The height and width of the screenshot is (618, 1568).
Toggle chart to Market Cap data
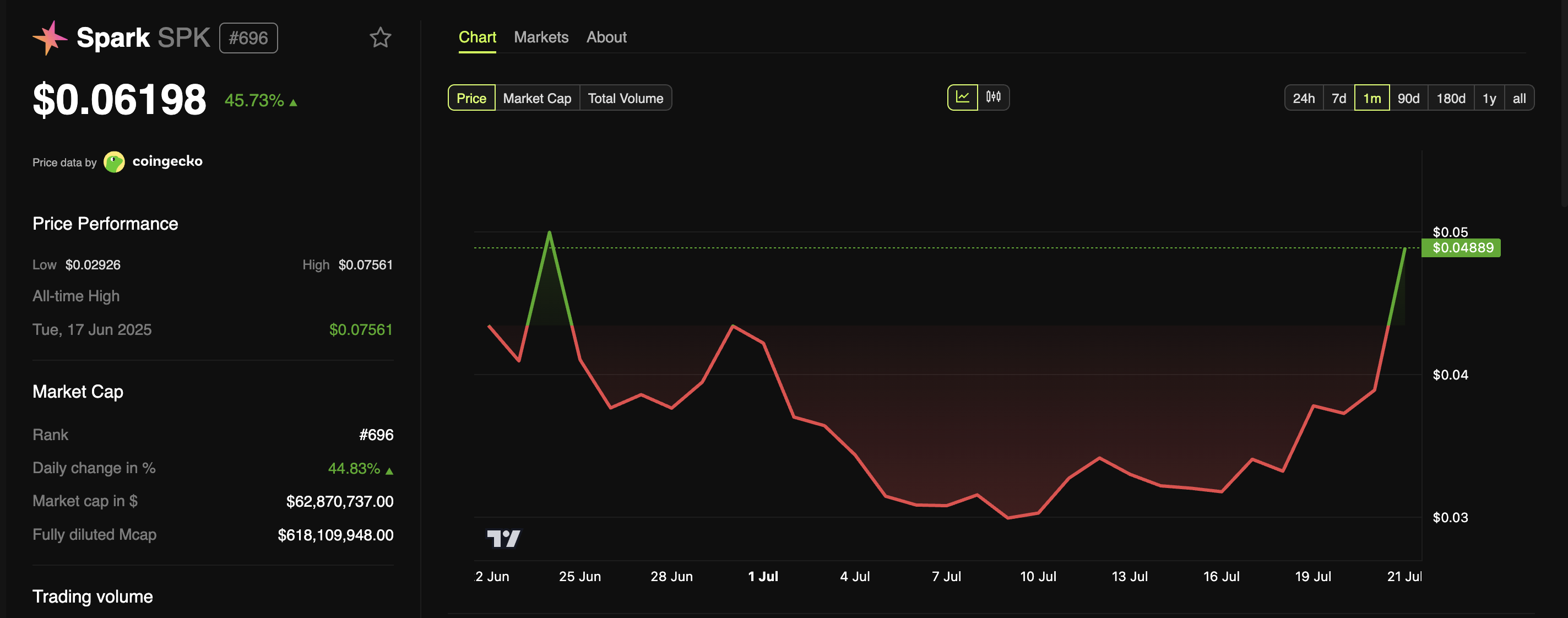(x=537, y=98)
